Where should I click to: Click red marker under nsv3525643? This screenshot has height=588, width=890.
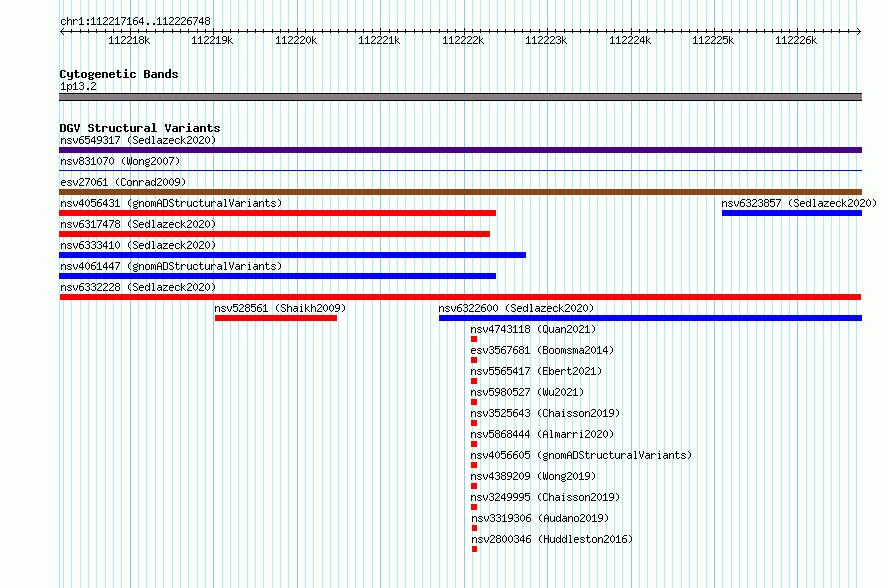(474, 423)
